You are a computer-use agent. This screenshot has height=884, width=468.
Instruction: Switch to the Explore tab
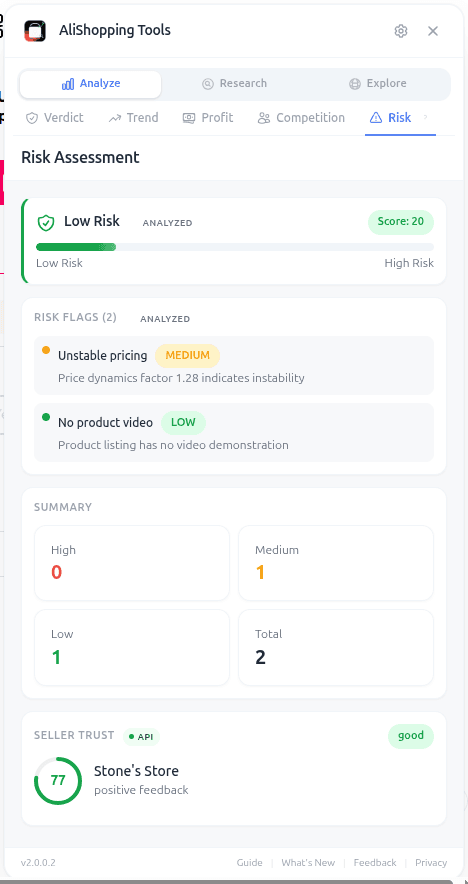[377, 84]
